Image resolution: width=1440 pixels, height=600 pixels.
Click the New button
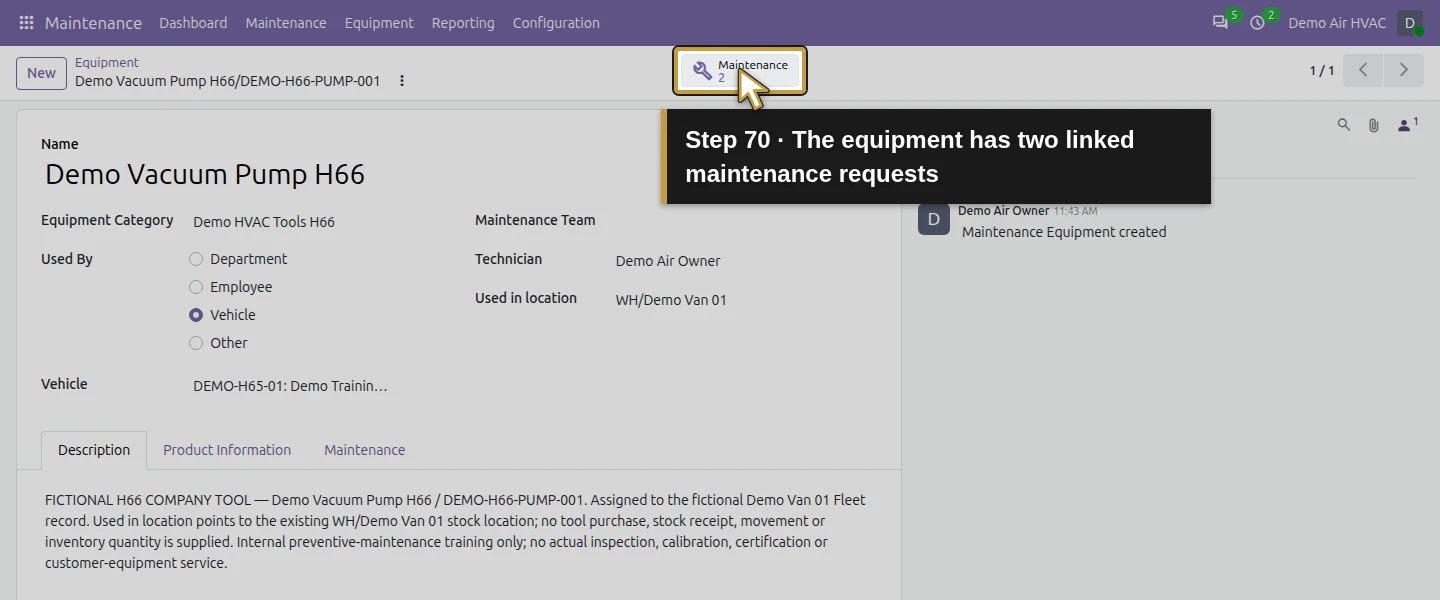(x=41, y=73)
